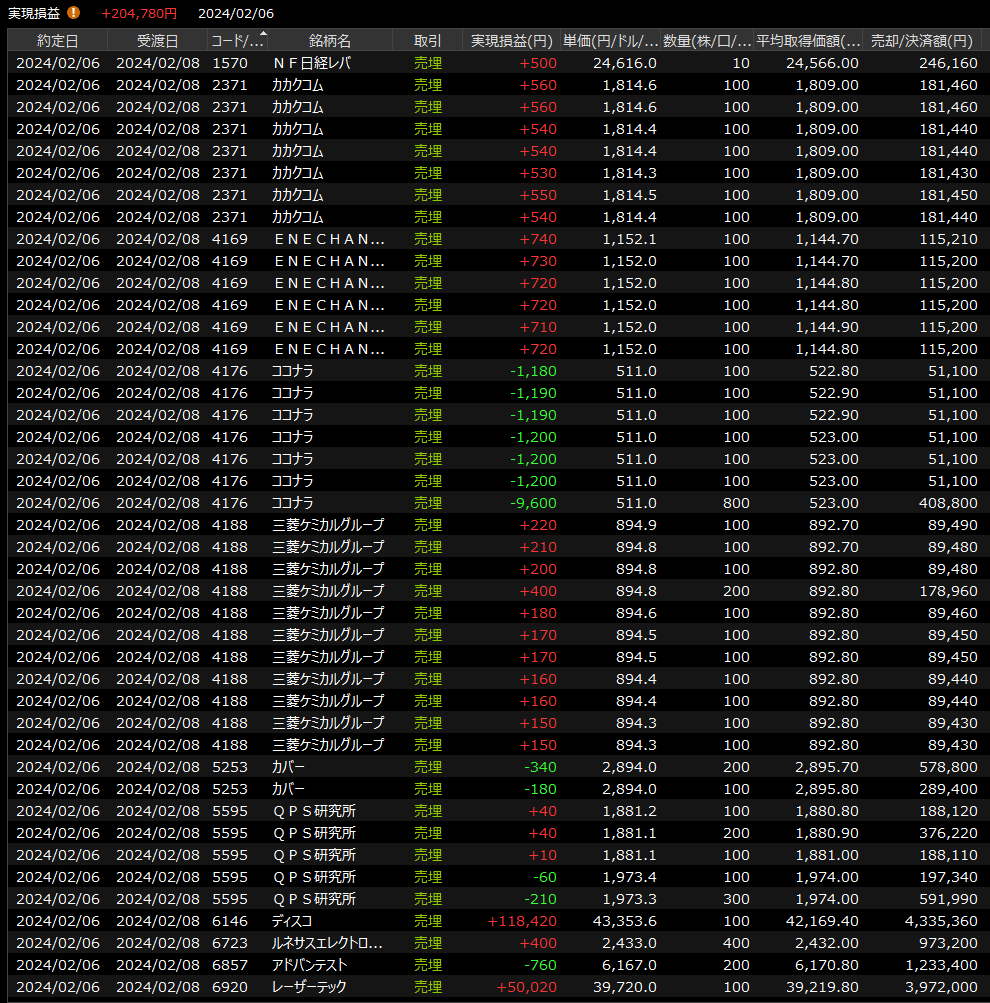Viewport: 990px width, 1003px height.
Task: Click the 取引 column header
Action: pyautogui.click(x=428, y=41)
